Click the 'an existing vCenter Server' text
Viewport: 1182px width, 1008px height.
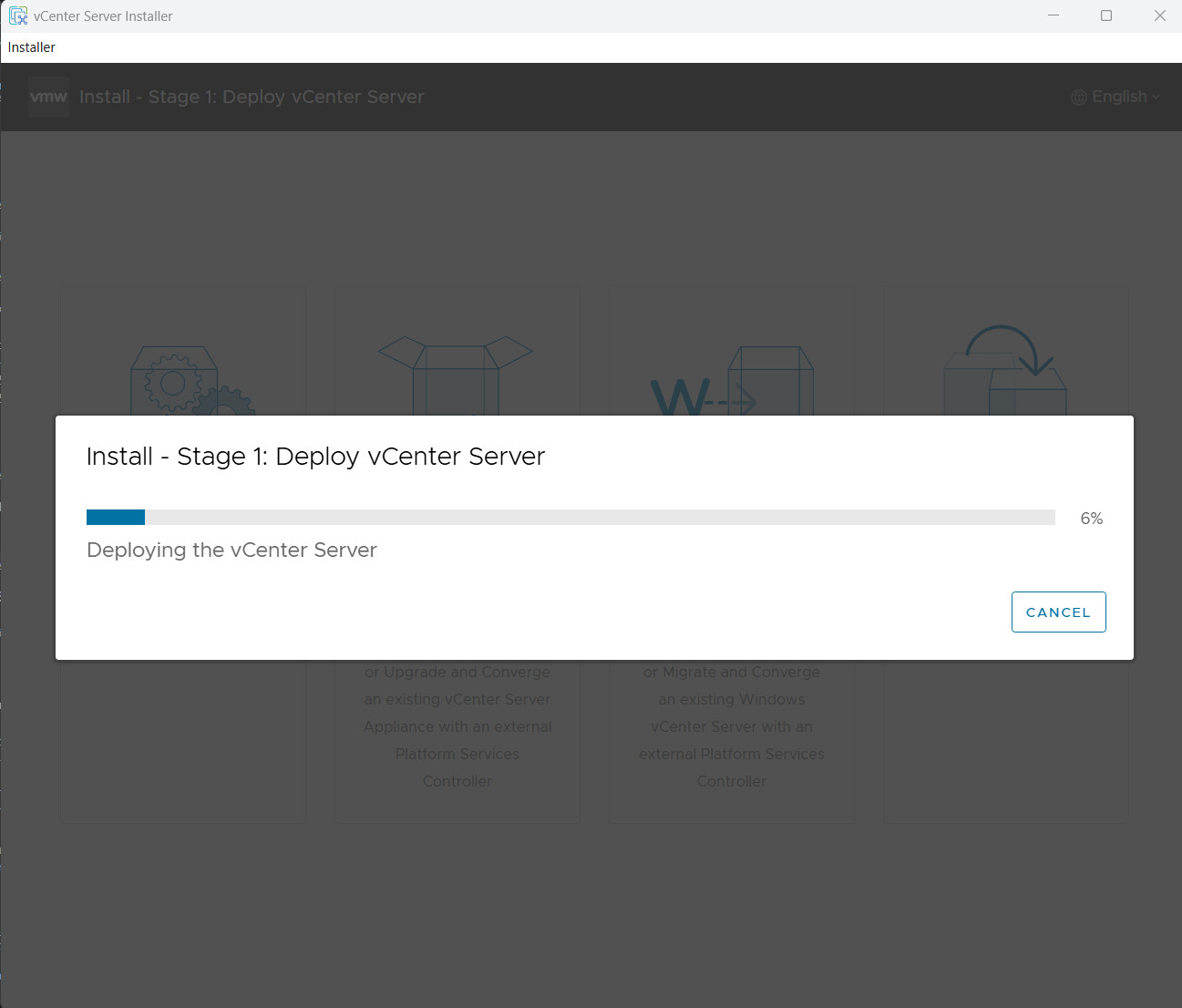pos(457,699)
